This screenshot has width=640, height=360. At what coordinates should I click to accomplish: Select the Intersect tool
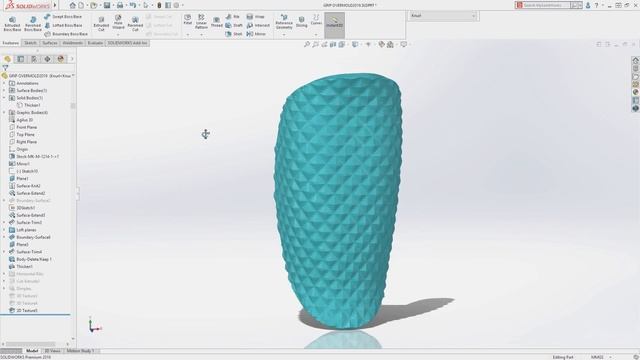[258, 25]
